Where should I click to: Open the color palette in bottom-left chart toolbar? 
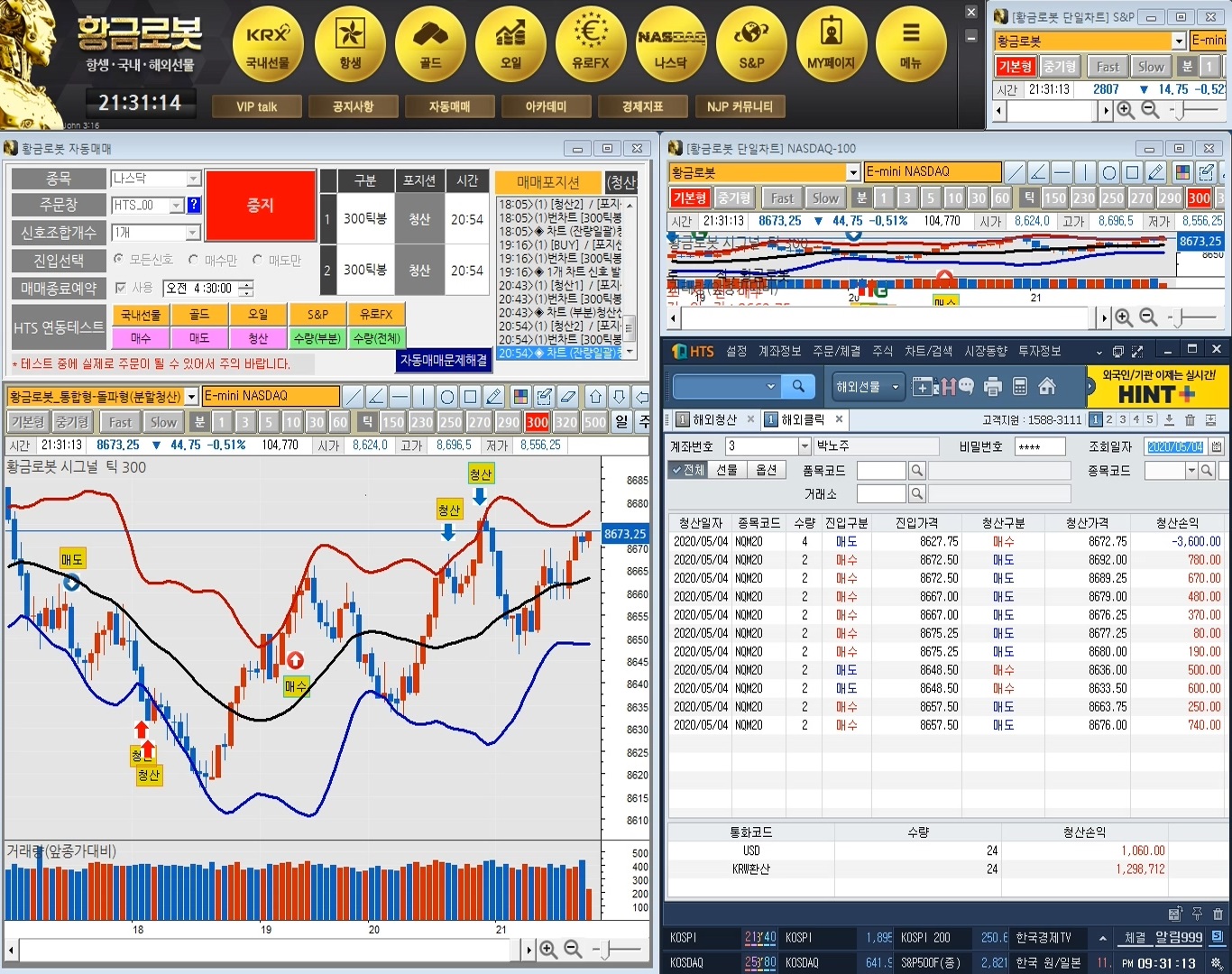pyautogui.click(x=520, y=396)
